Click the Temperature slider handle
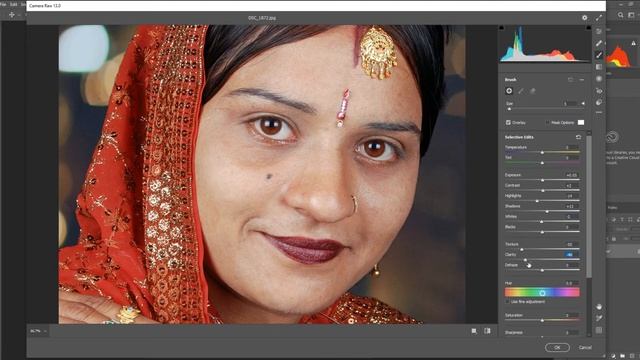The image size is (640, 360). 542,152
